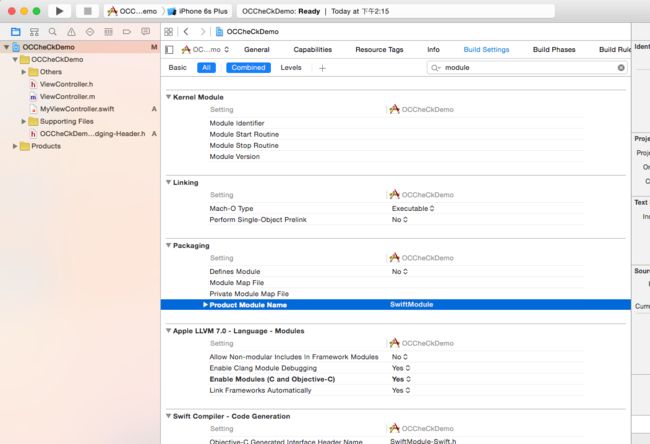This screenshot has height=444, width=650.
Task: Collapse the Packaging section
Action: pos(169,245)
